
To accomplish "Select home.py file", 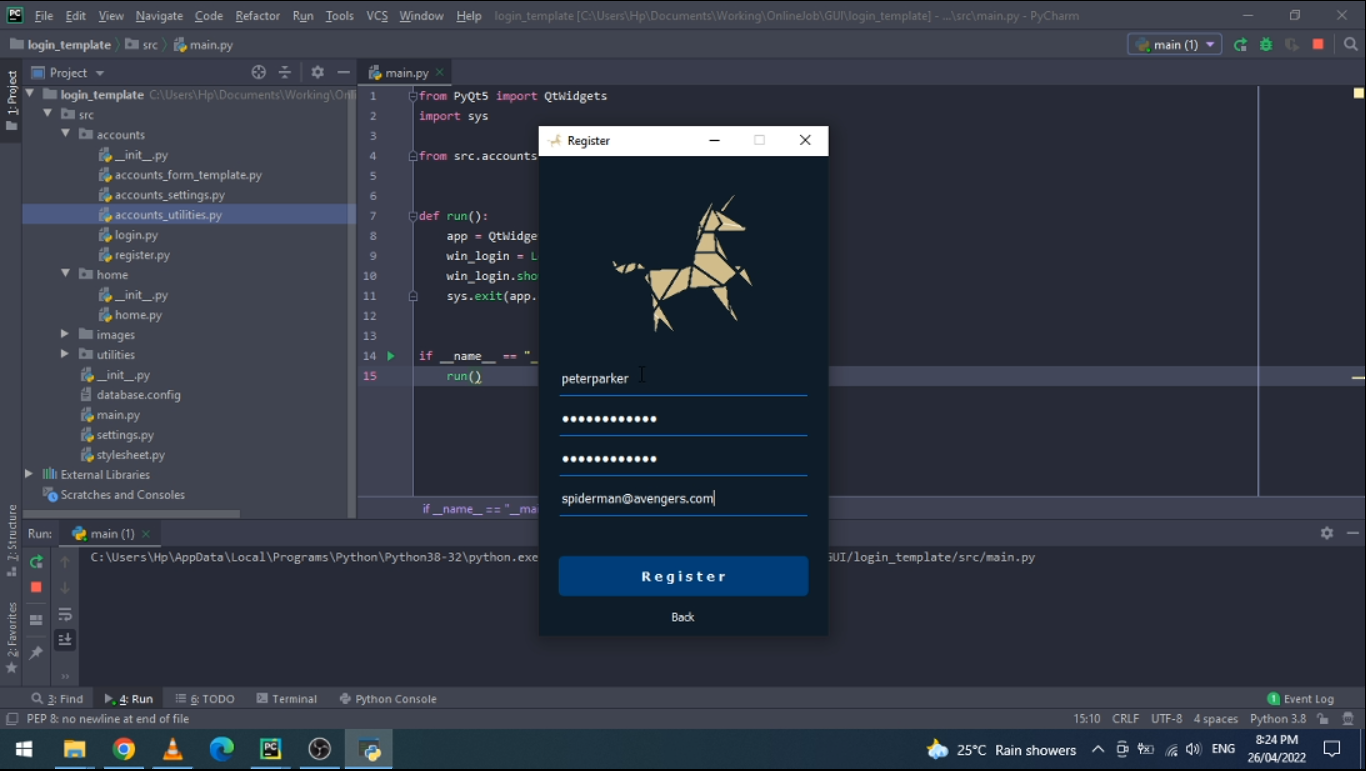I will point(138,315).
